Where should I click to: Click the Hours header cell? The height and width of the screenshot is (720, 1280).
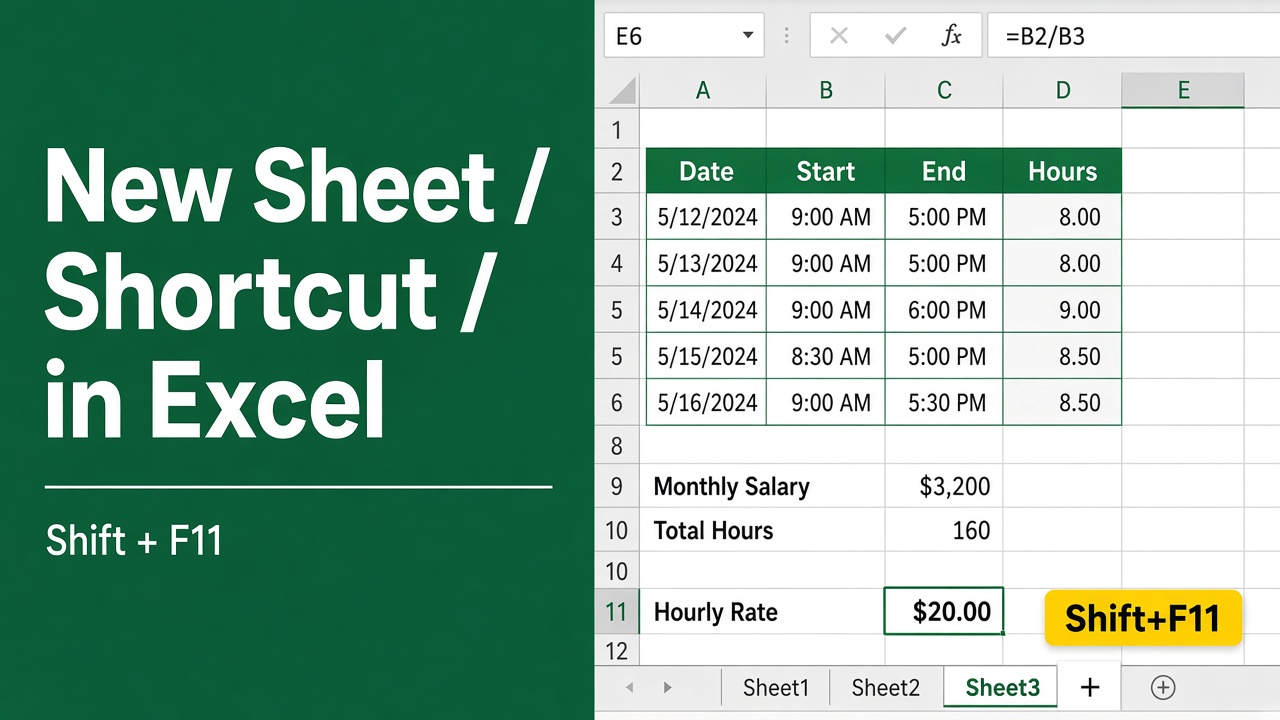(x=1062, y=171)
